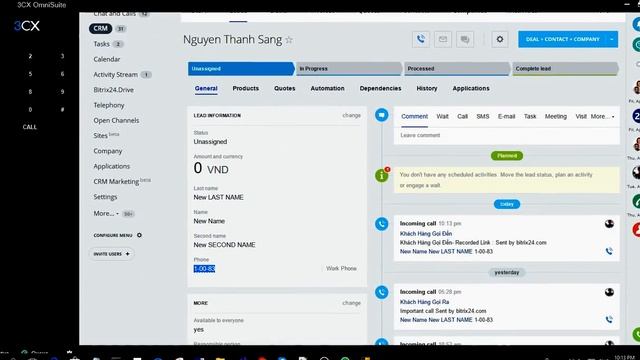Click the Planned green label
Screen dimensions: 640x360
coord(507,156)
